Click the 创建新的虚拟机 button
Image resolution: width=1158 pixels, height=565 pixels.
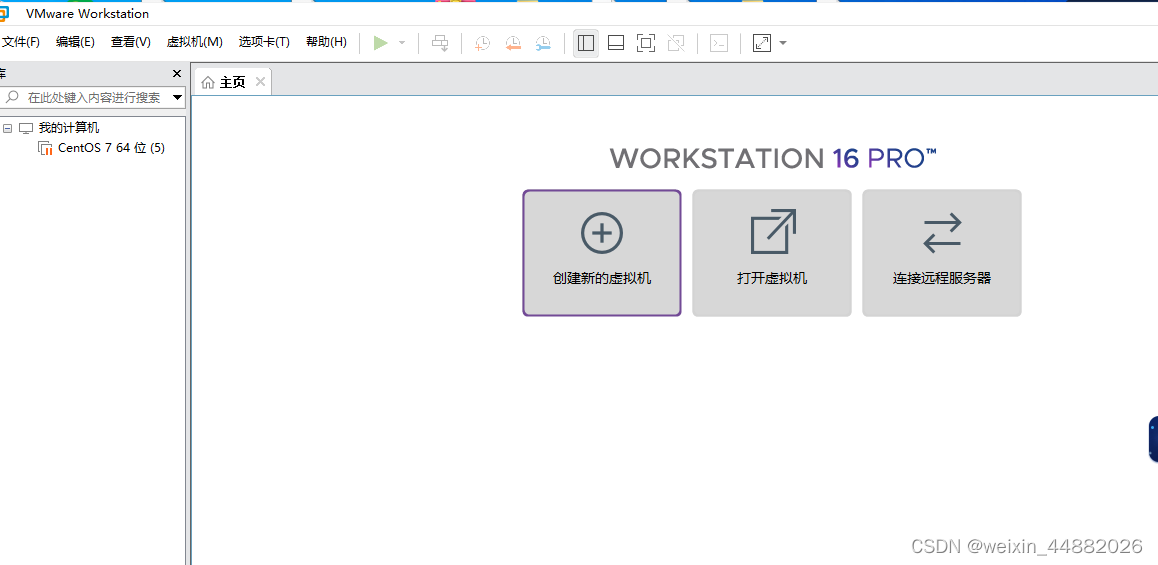point(602,253)
